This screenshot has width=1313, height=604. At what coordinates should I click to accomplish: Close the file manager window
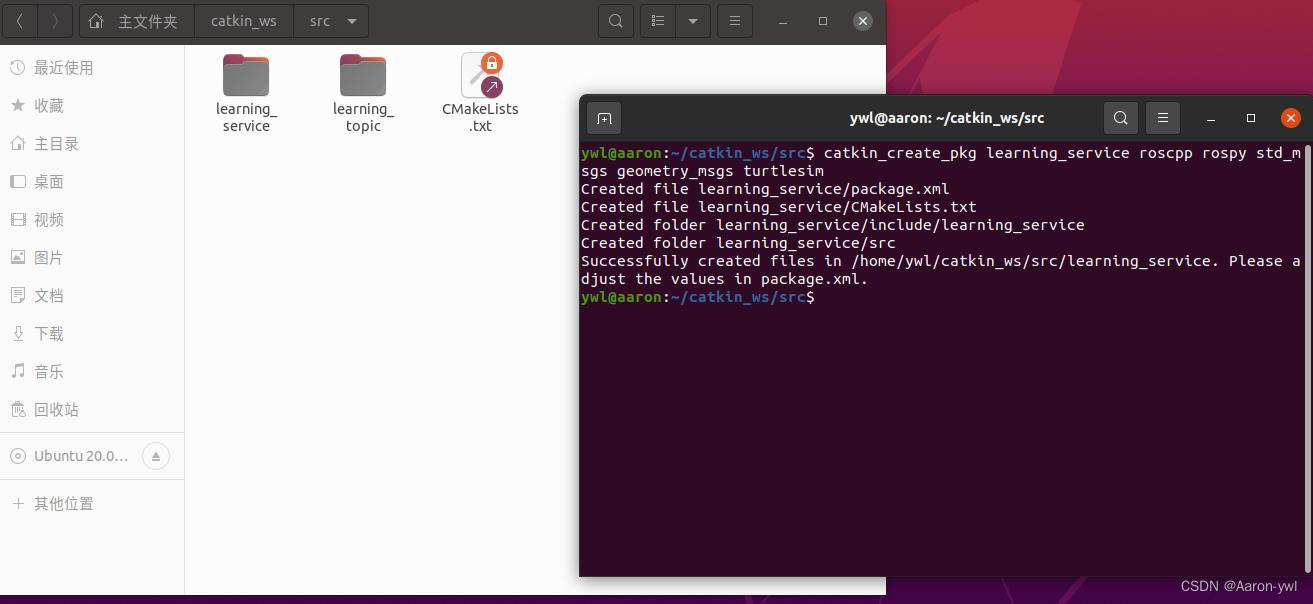click(863, 21)
